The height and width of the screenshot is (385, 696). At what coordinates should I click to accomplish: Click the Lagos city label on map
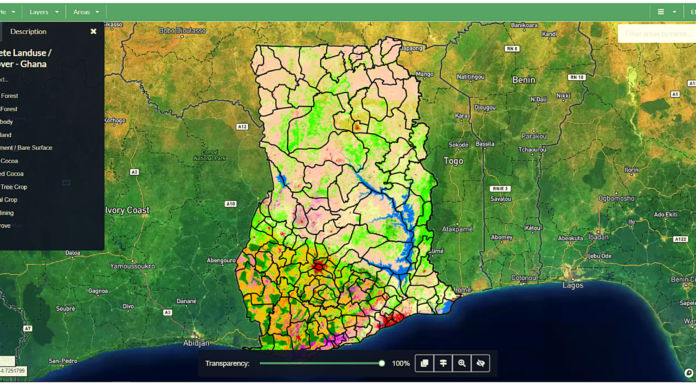(573, 285)
